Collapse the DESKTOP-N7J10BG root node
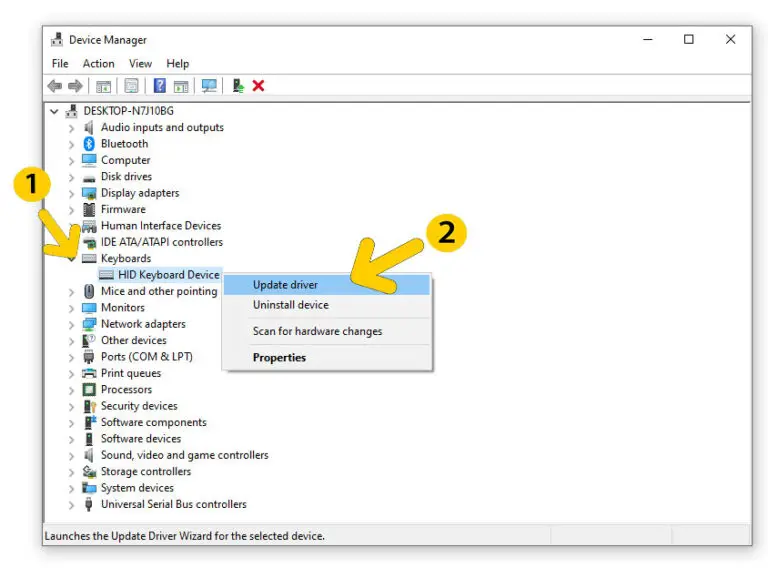768x568 pixels. (54, 112)
